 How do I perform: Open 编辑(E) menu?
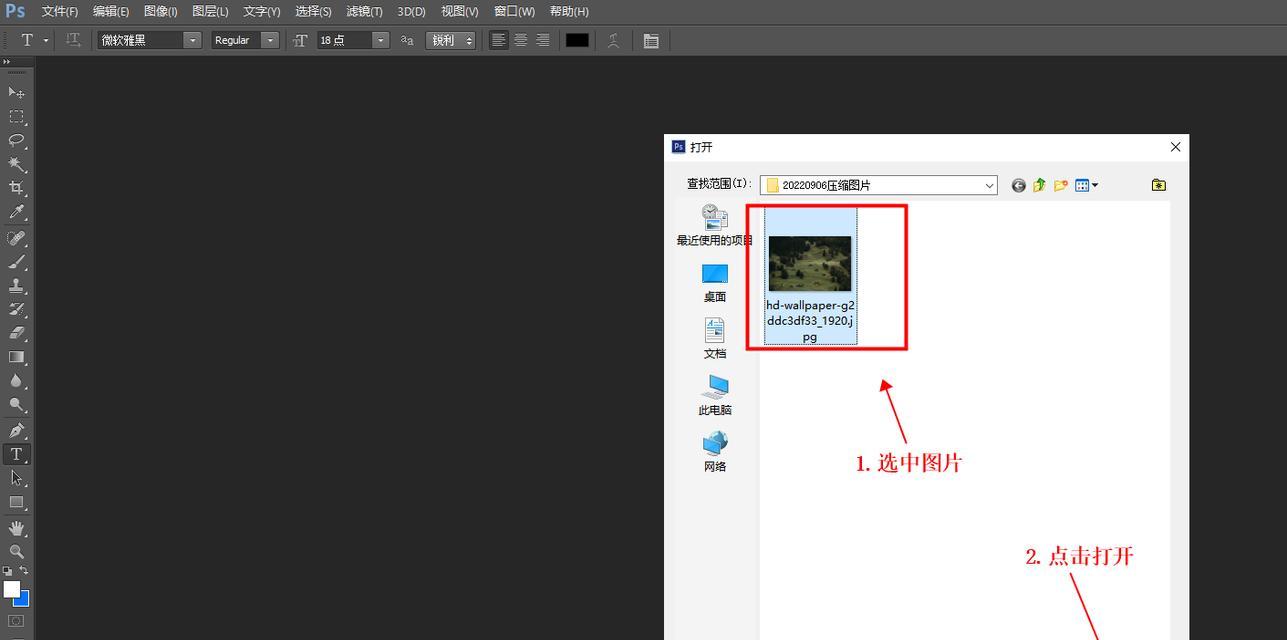coord(111,11)
